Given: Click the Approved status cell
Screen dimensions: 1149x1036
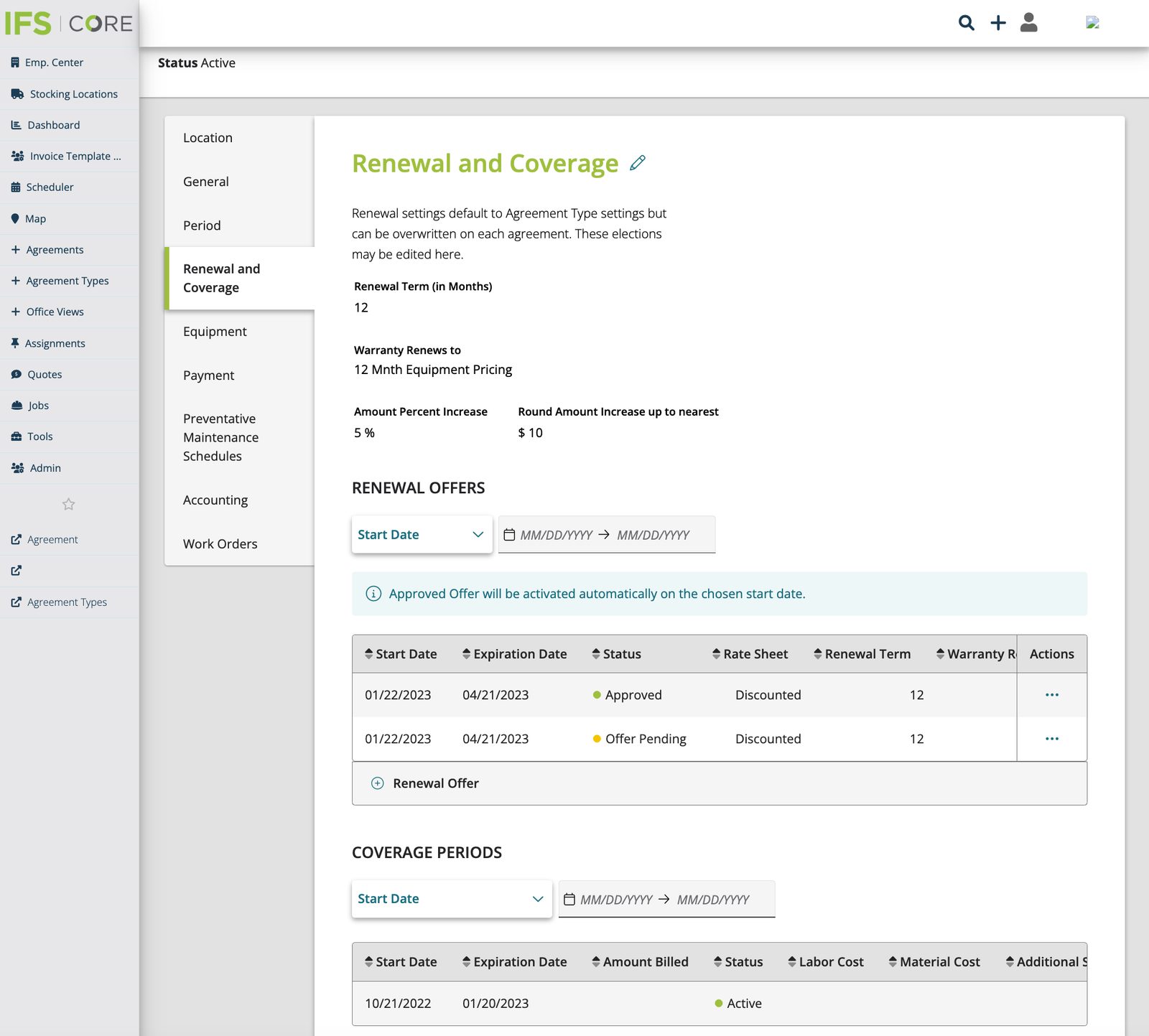Looking at the screenshot, I should pyautogui.click(x=627, y=695).
